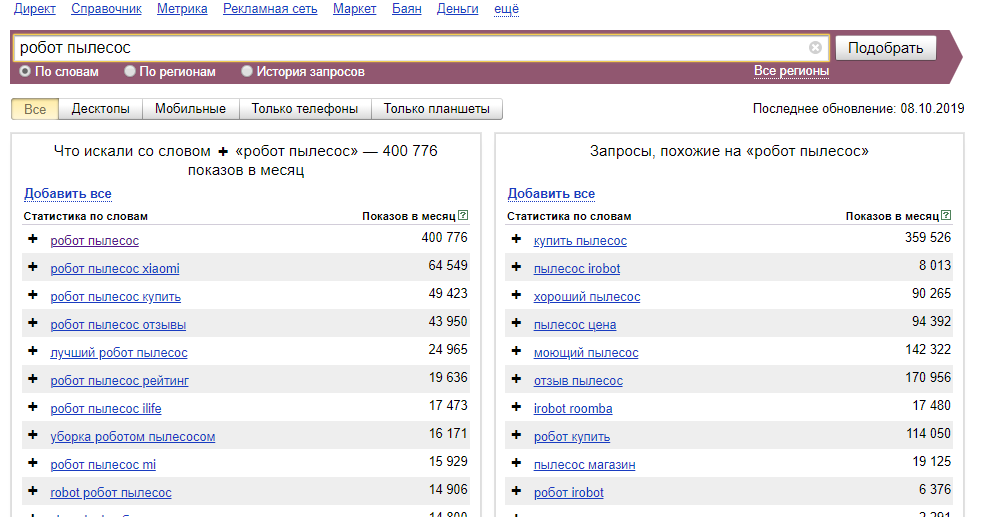Open the 'Деньги' service link
1000x517 pixels.
[x=458, y=9]
